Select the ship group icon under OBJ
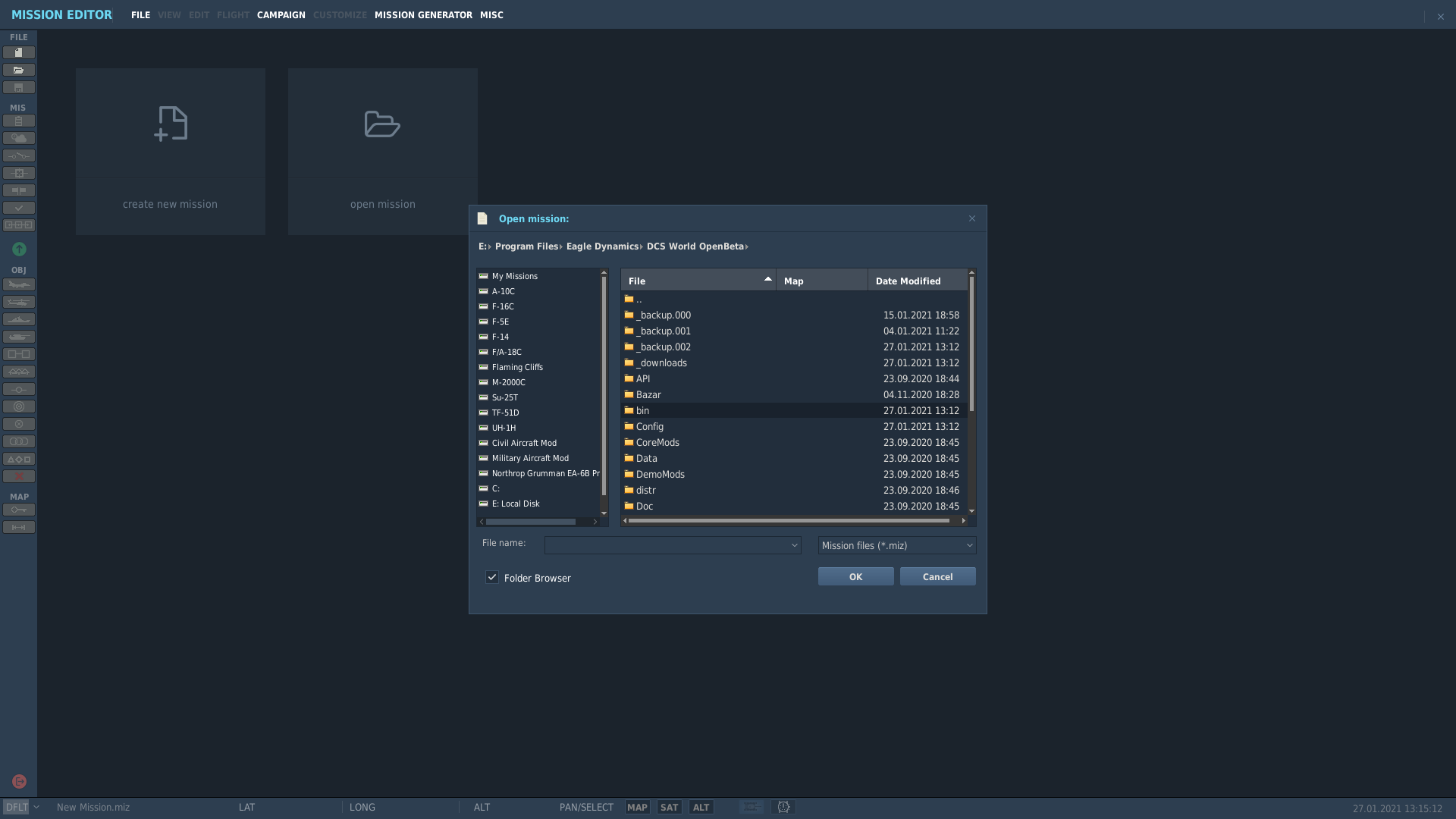The image size is (1456, 819). (x=19, y=319)
